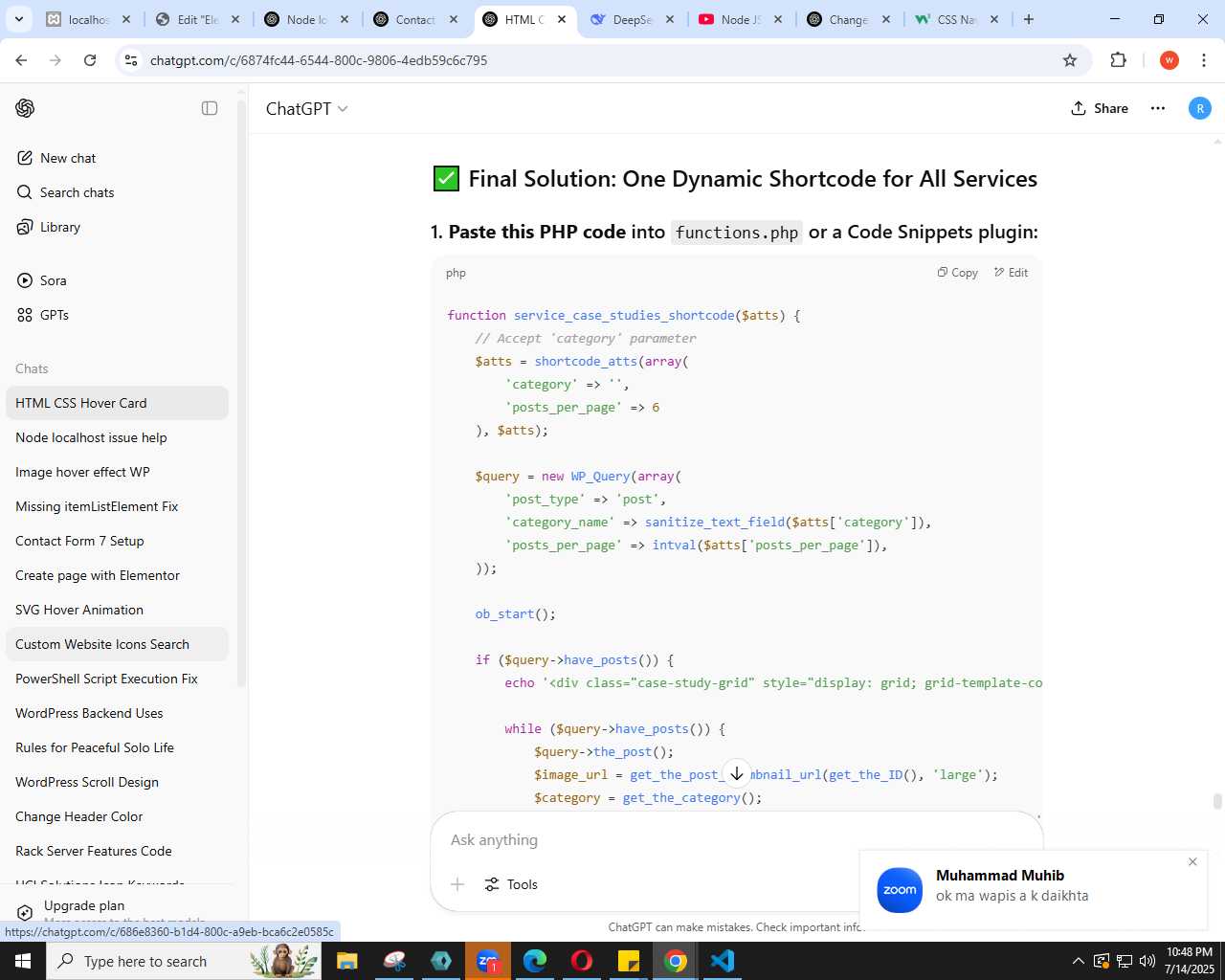This screenshot has height=980, width=1225.
Task: Click the ChatGPT logo in sidebar
Action: (25, 108)
